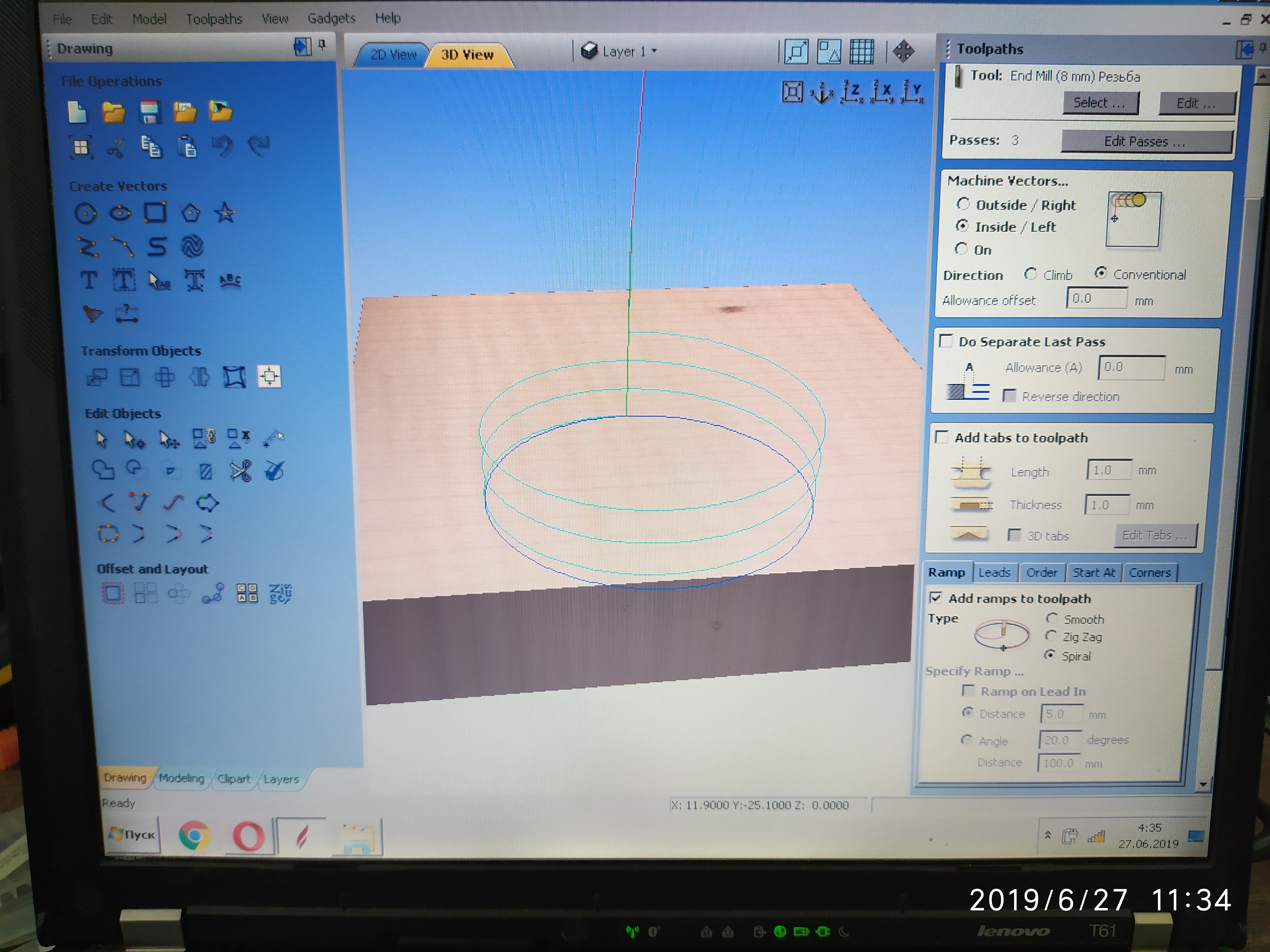Click zoom-to-fit icon in 3D view

point(792,92)
